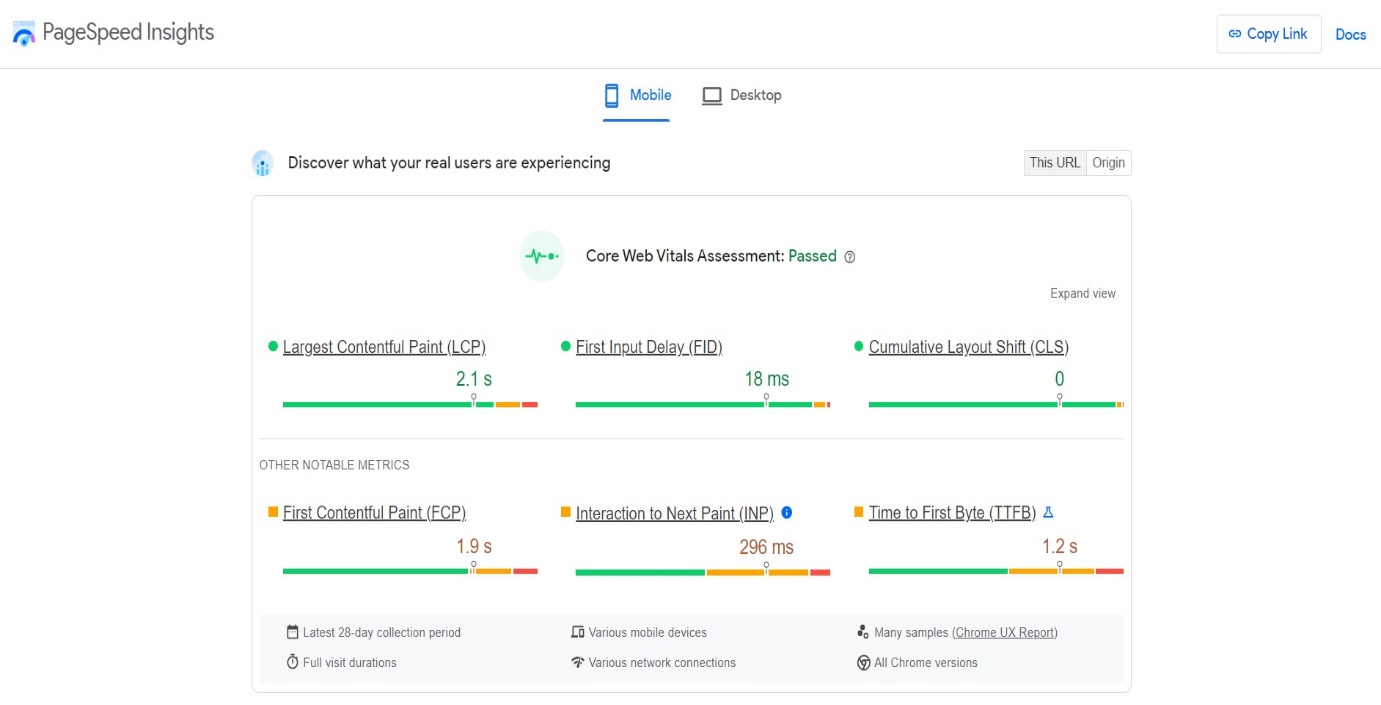1381x705 pixels.
Task: Click the 2.1 s LCP value
Action: [x=474, y=379]
